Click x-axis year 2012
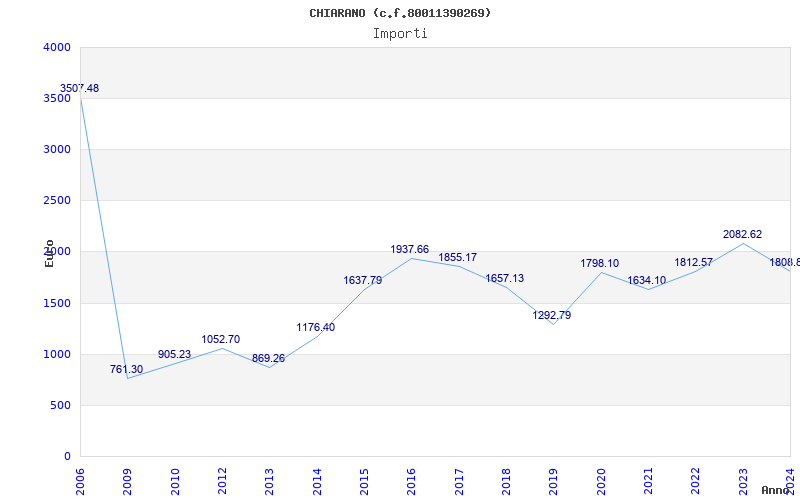 [222, 482]
